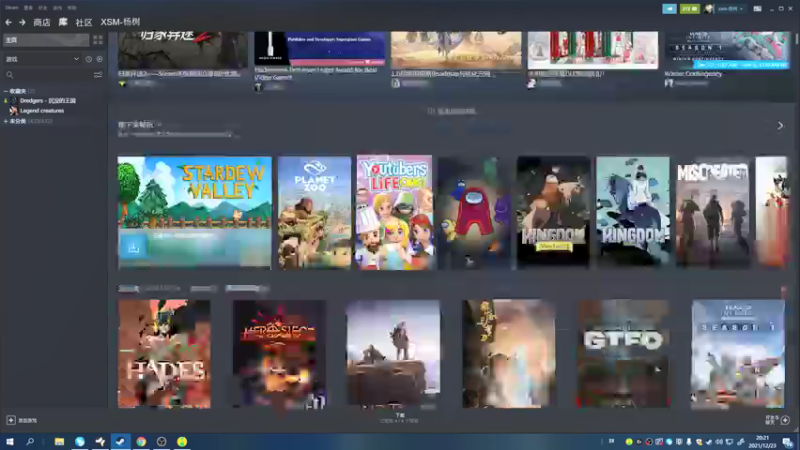Open friends and chat plus icon
This screenshot has height=450, width=800.
pos(785,420)
